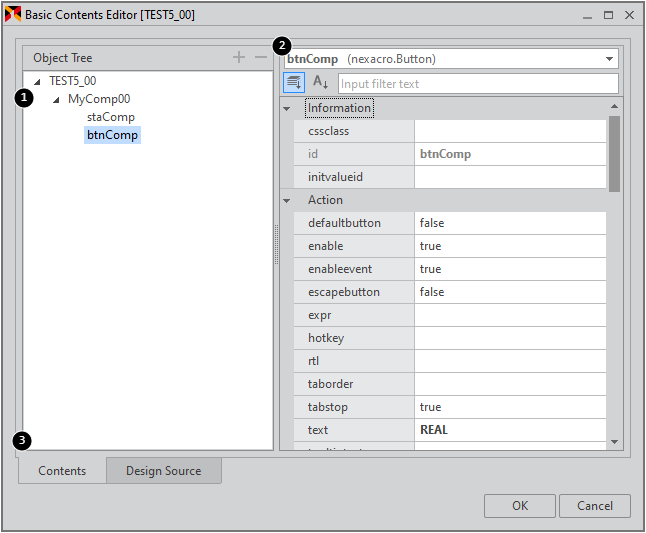Collapse the Action property group
This screenshot has width=646, height=533.
pos(287,200)
